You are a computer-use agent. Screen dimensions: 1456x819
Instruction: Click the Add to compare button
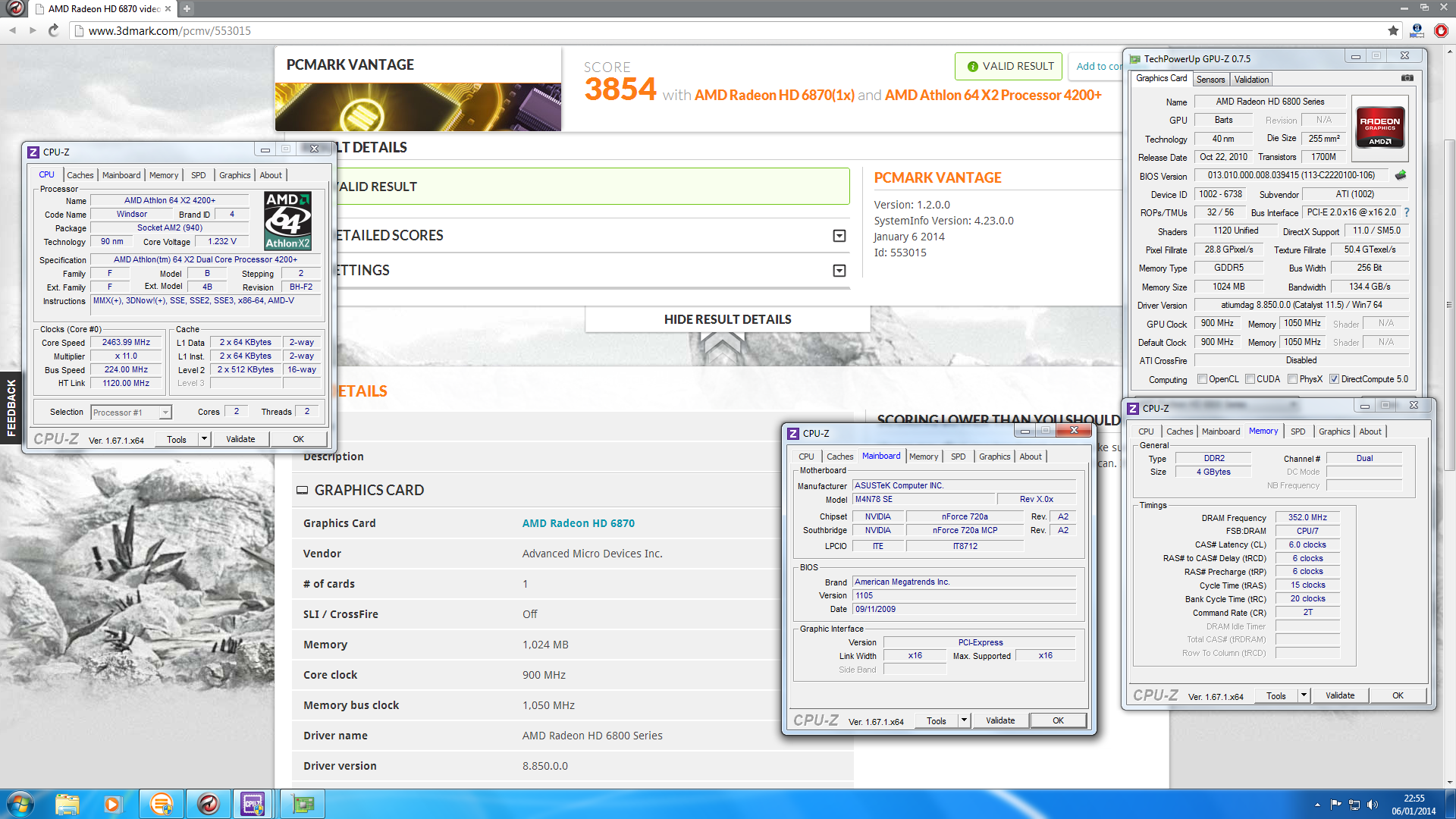1095,66
